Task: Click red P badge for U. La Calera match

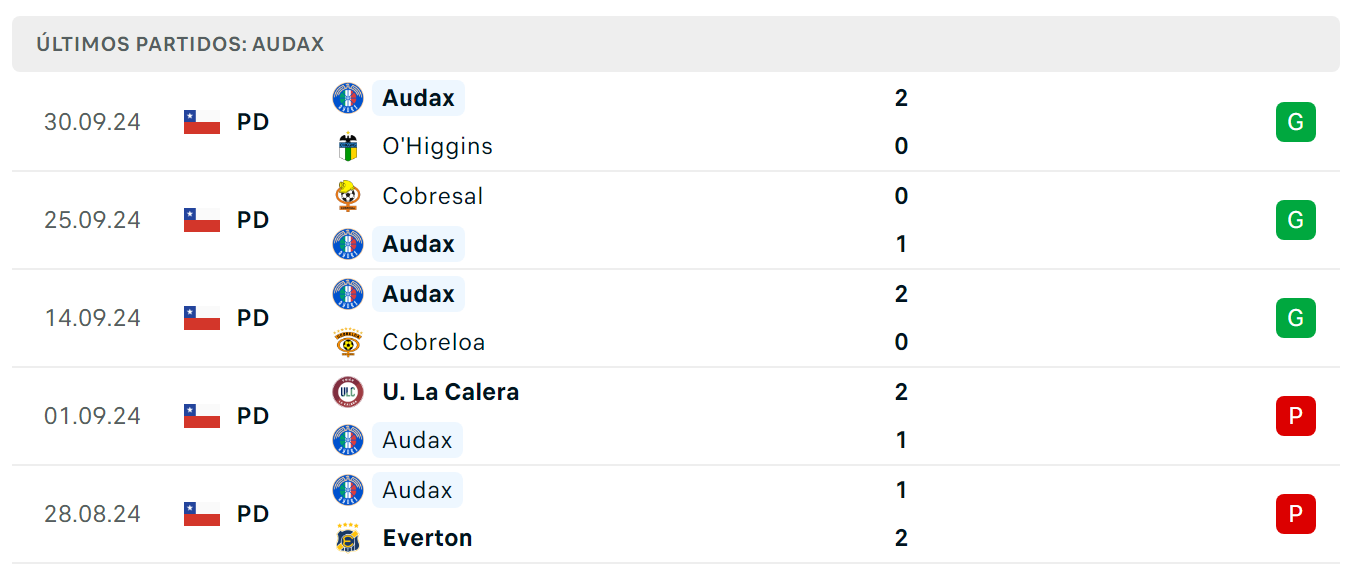Action: click(x=1296, y=416)
